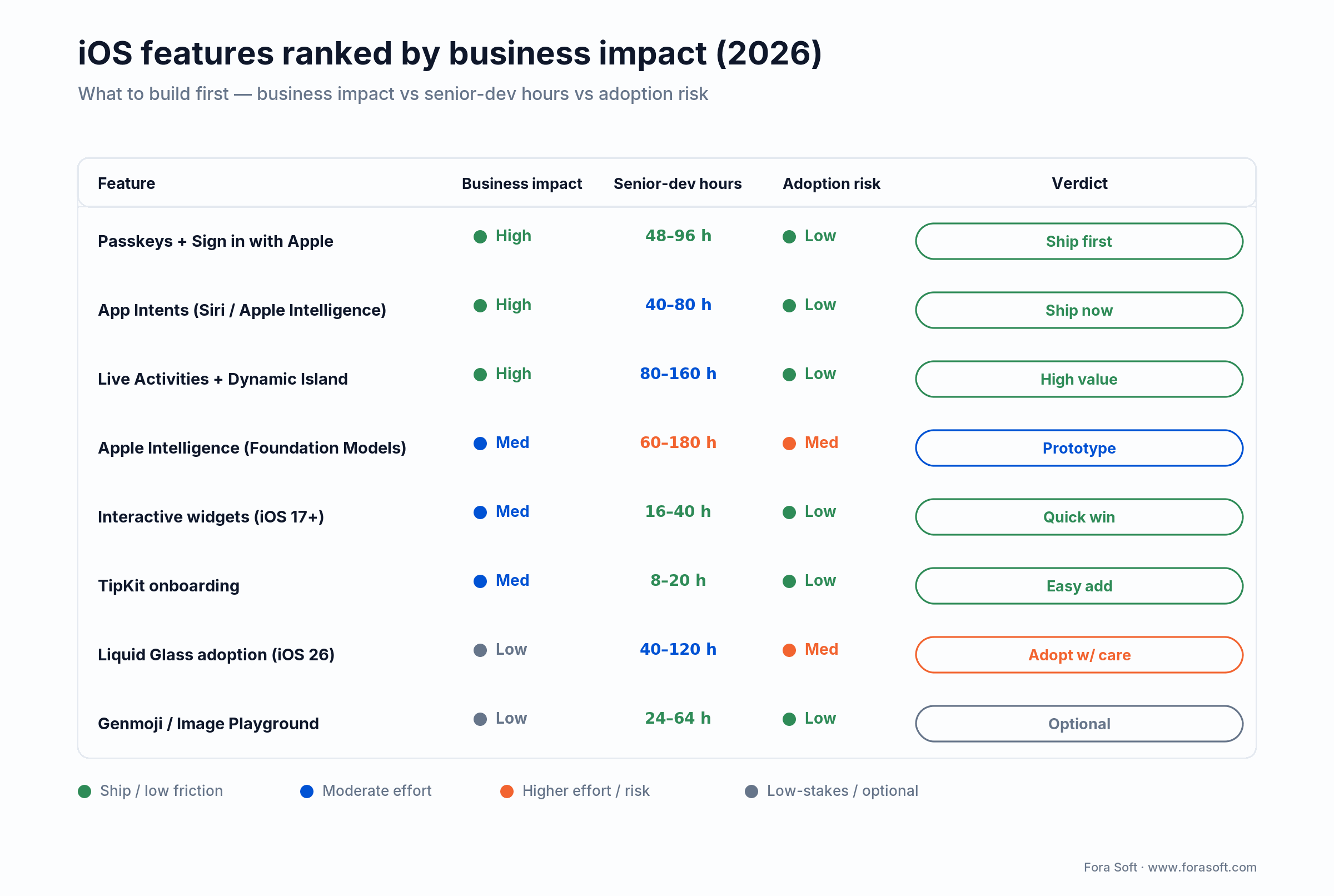Click the 'Ship now' verdict pill
Screen dimensions: 1334x896
coord(1079,310)
